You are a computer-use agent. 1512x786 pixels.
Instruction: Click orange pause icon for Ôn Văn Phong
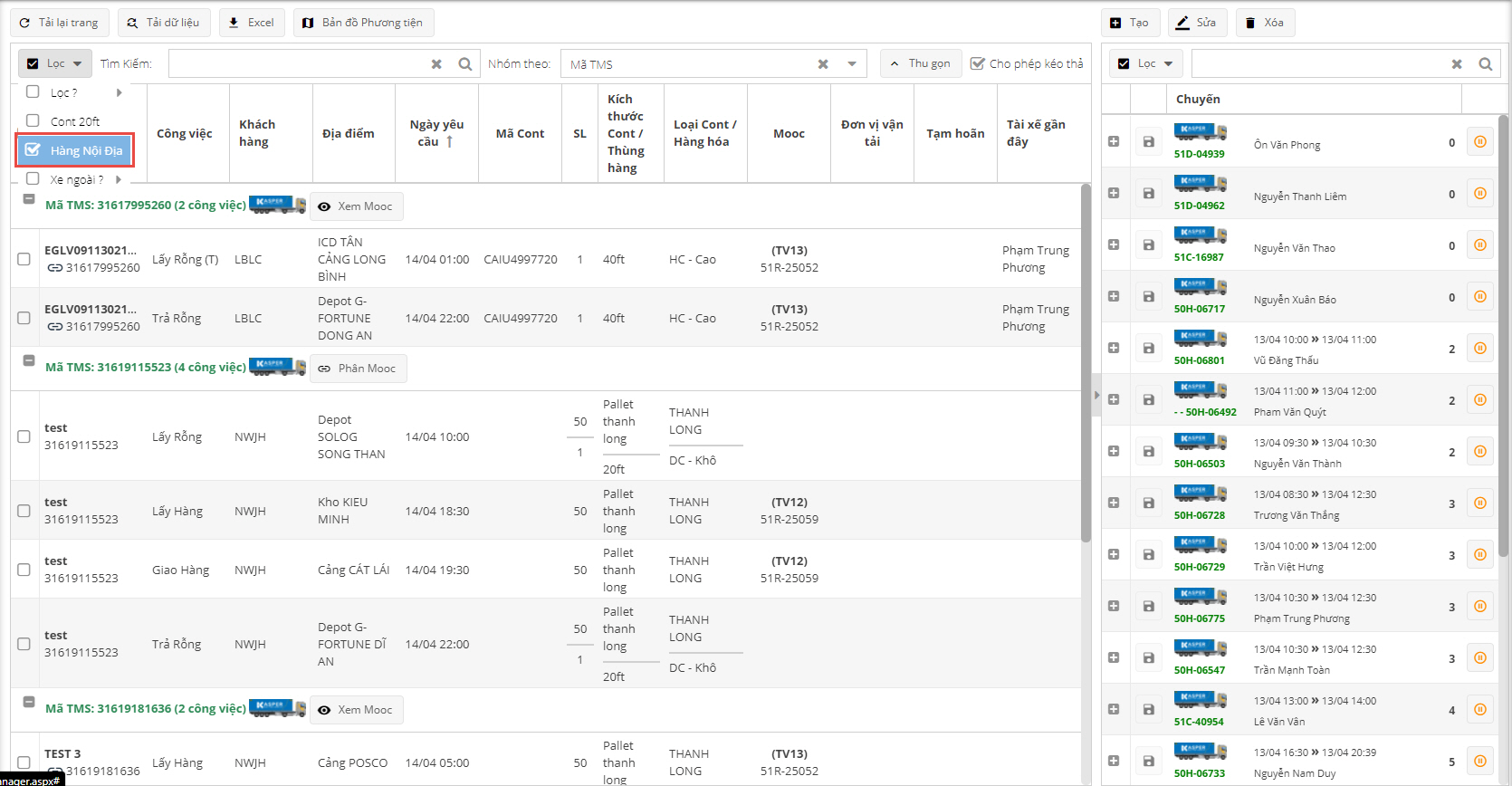click(1479, 142)
